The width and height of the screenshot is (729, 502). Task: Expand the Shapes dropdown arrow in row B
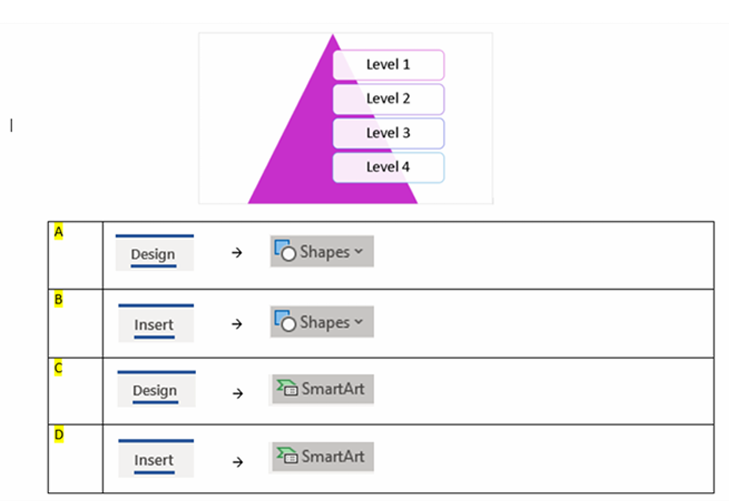(x=358, y=322)
